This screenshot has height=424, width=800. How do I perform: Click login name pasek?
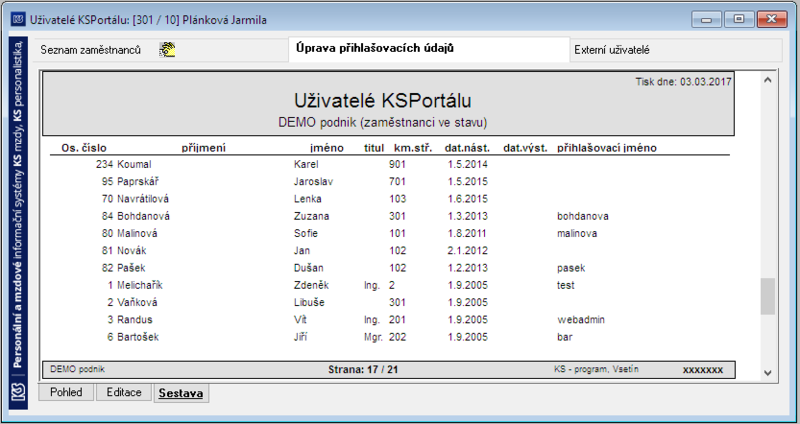tap(571, 268)
